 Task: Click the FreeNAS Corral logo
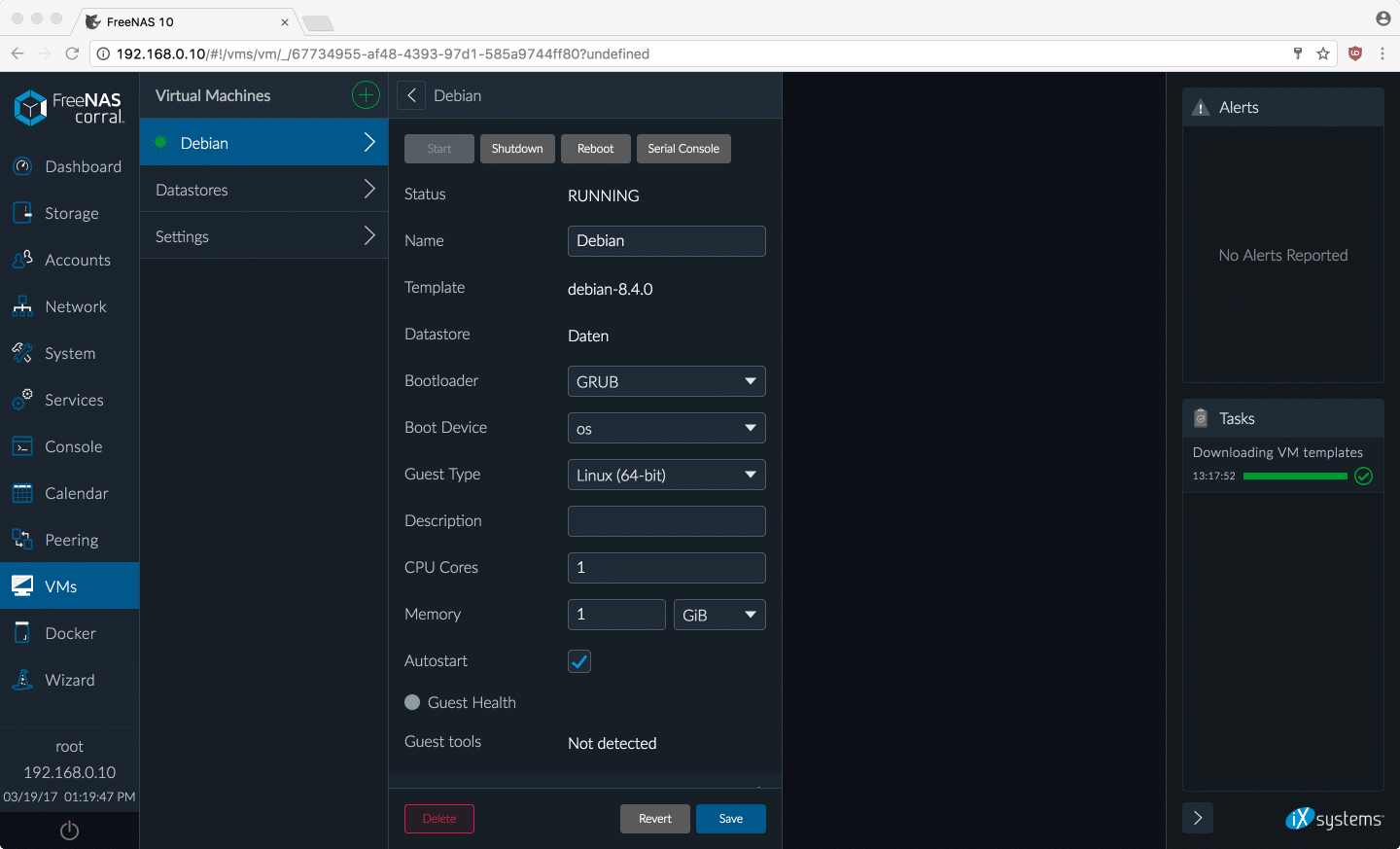[69, 107]
